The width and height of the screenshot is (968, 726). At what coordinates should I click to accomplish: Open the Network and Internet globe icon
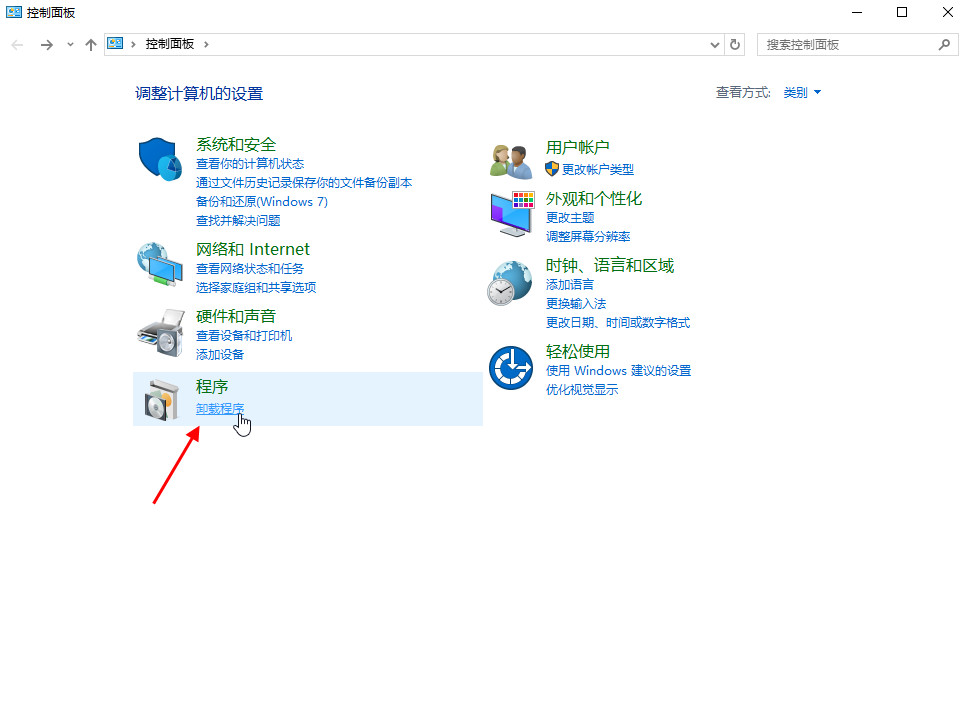click(160, 264)
